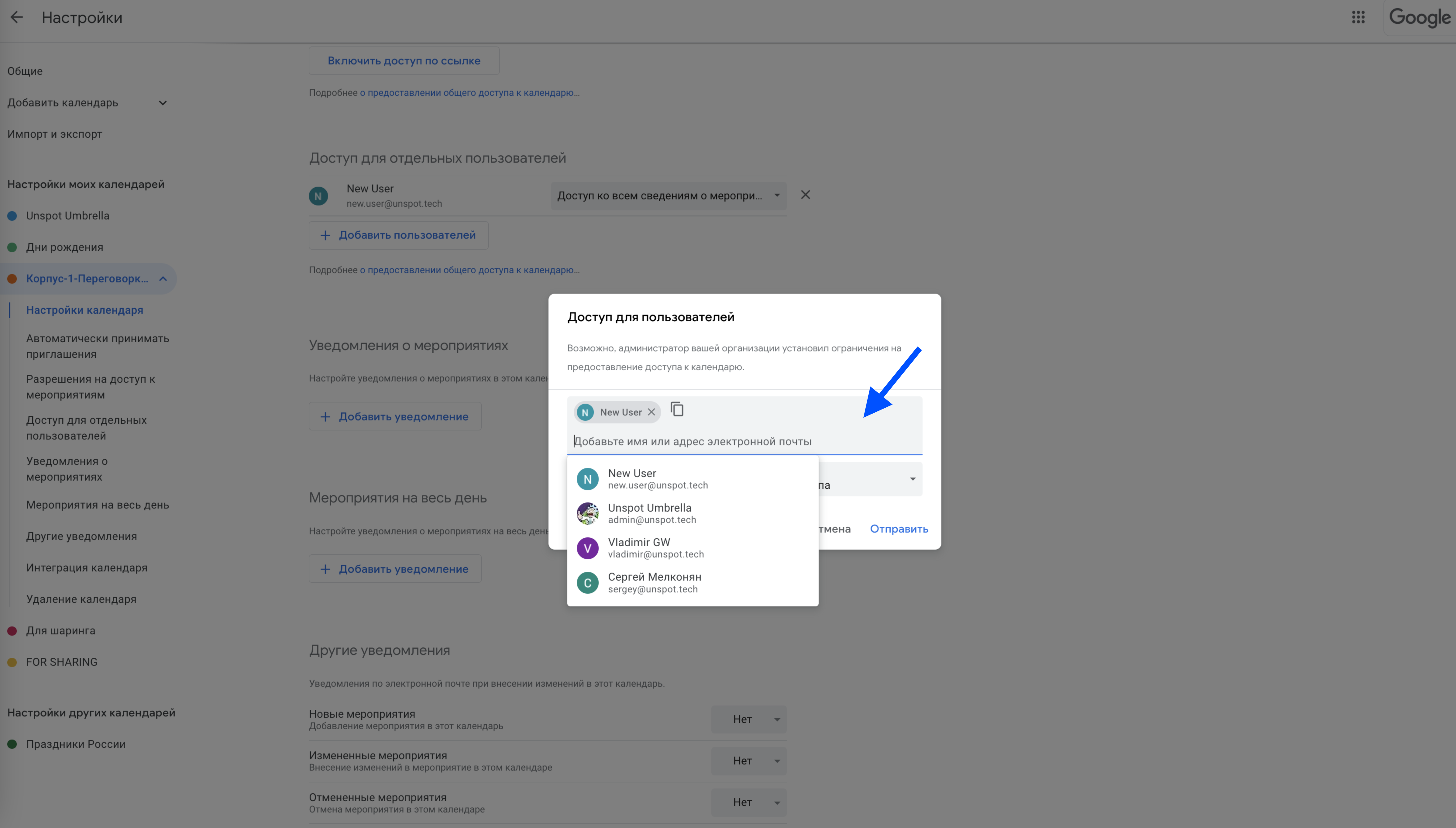Copy emails with the clipboard icon
The height and width of the screenshot is (828, 1456).
coord(677,409)
